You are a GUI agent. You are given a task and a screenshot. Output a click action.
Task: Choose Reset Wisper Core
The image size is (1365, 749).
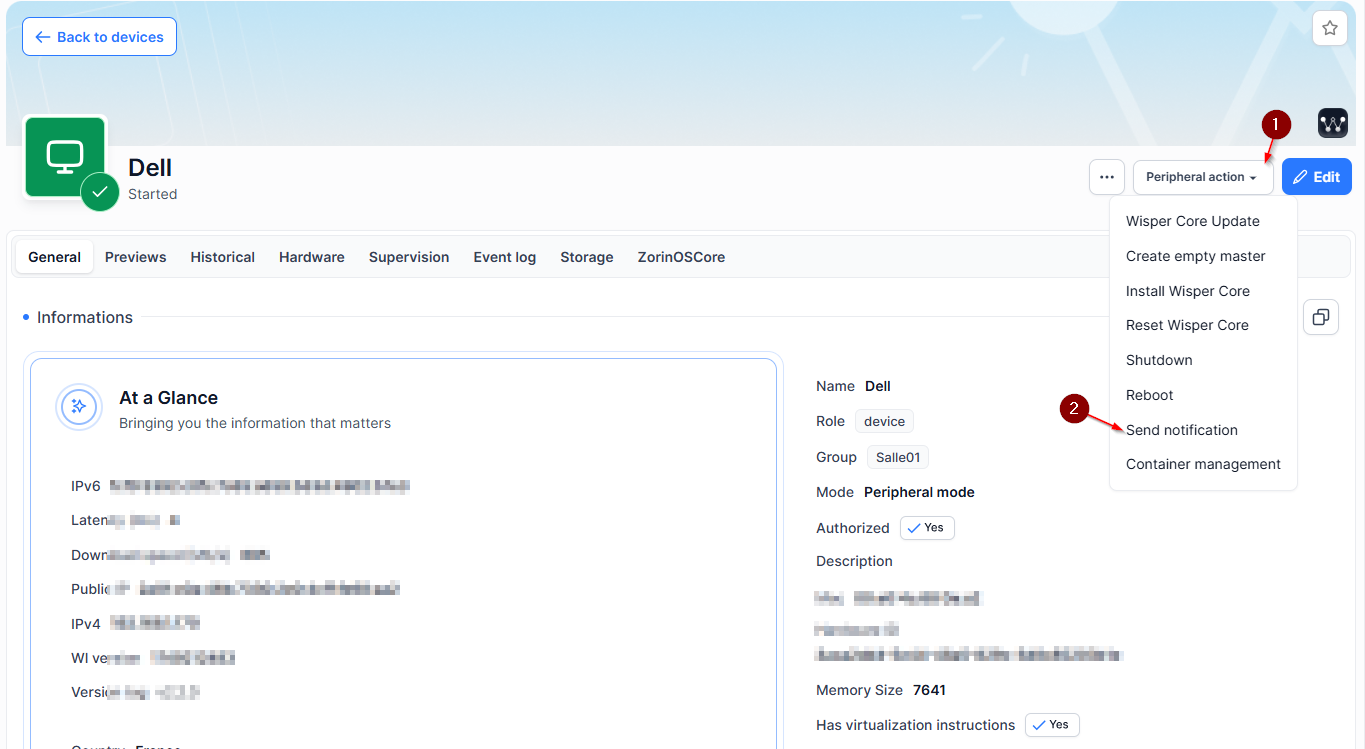pos(1187,325)
